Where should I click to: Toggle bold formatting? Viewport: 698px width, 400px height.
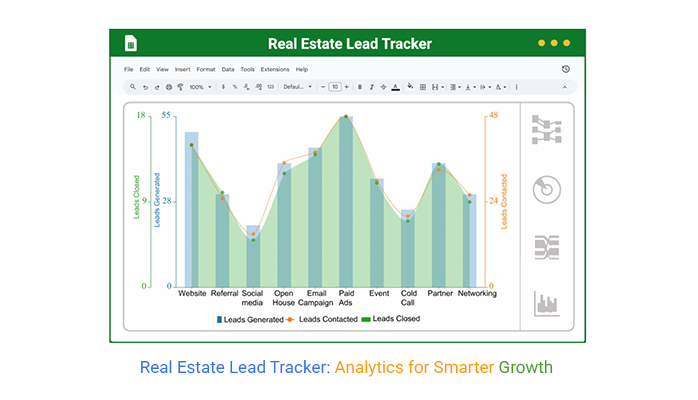pyautogui.click(x=359, y=87)
